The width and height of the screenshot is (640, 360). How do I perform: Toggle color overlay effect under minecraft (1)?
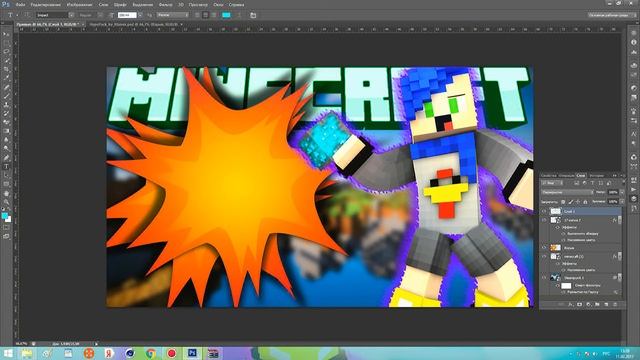pos(563,270)
